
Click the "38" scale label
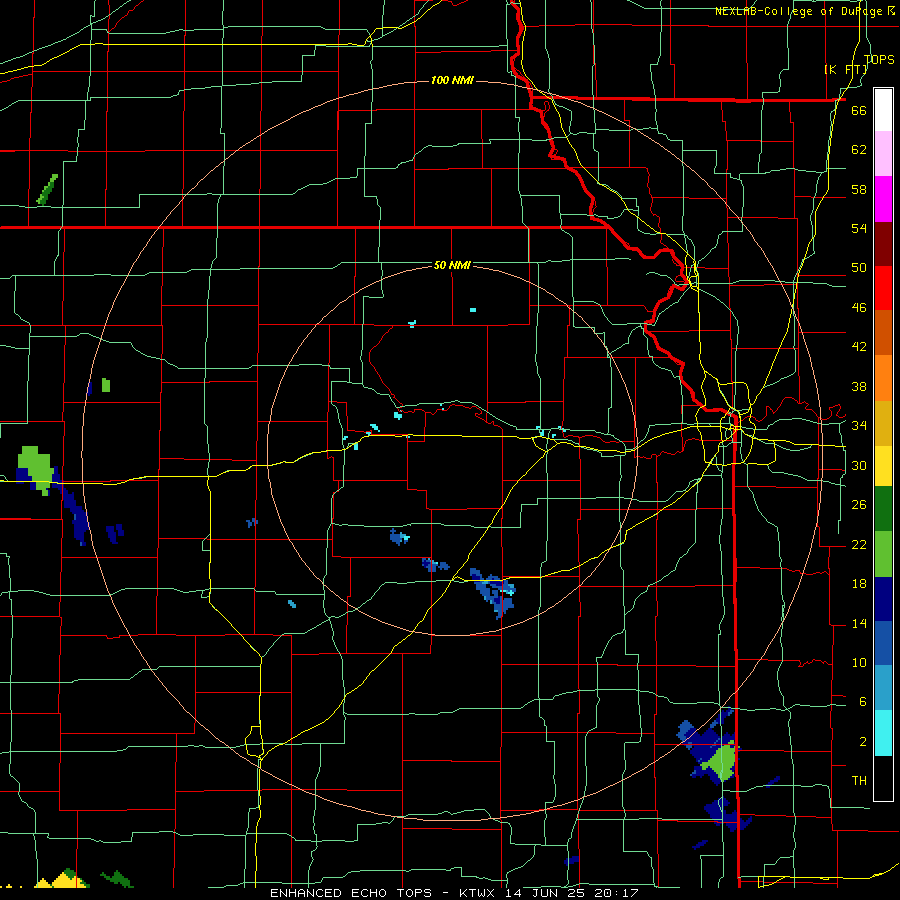pyautogui.click(x=859, y=386)
